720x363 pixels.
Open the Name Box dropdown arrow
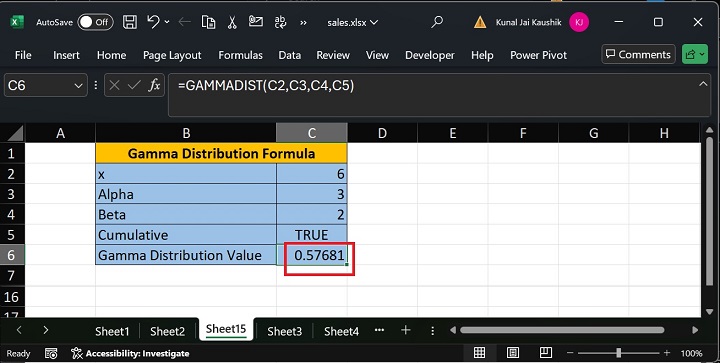point(78,86)
